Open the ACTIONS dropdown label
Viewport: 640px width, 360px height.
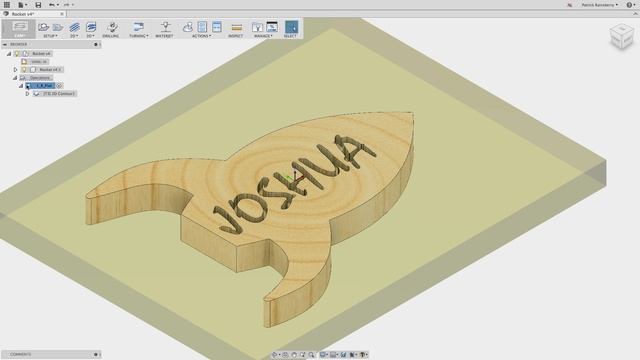[202, 36]
